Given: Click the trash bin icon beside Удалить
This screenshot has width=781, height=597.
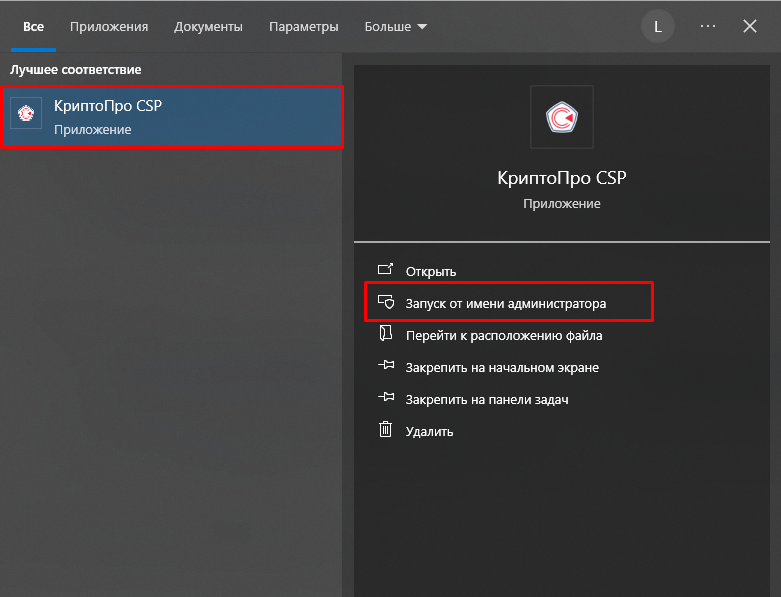Looking at the screenshot, I should (385, 431).
